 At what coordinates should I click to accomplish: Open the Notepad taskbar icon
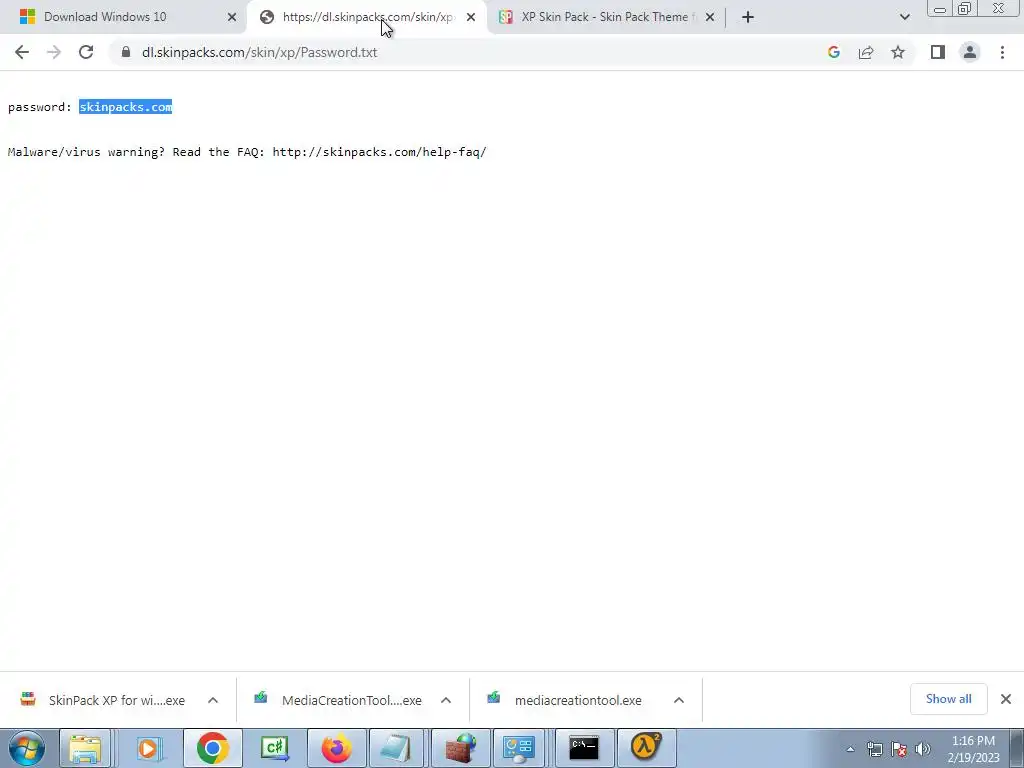(x=396, y=748)
